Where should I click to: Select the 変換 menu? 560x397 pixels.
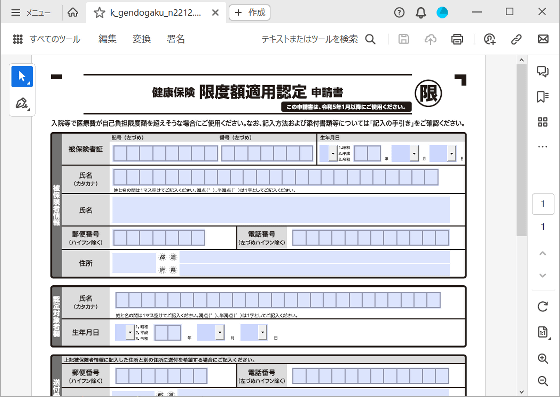pos(141,39)
